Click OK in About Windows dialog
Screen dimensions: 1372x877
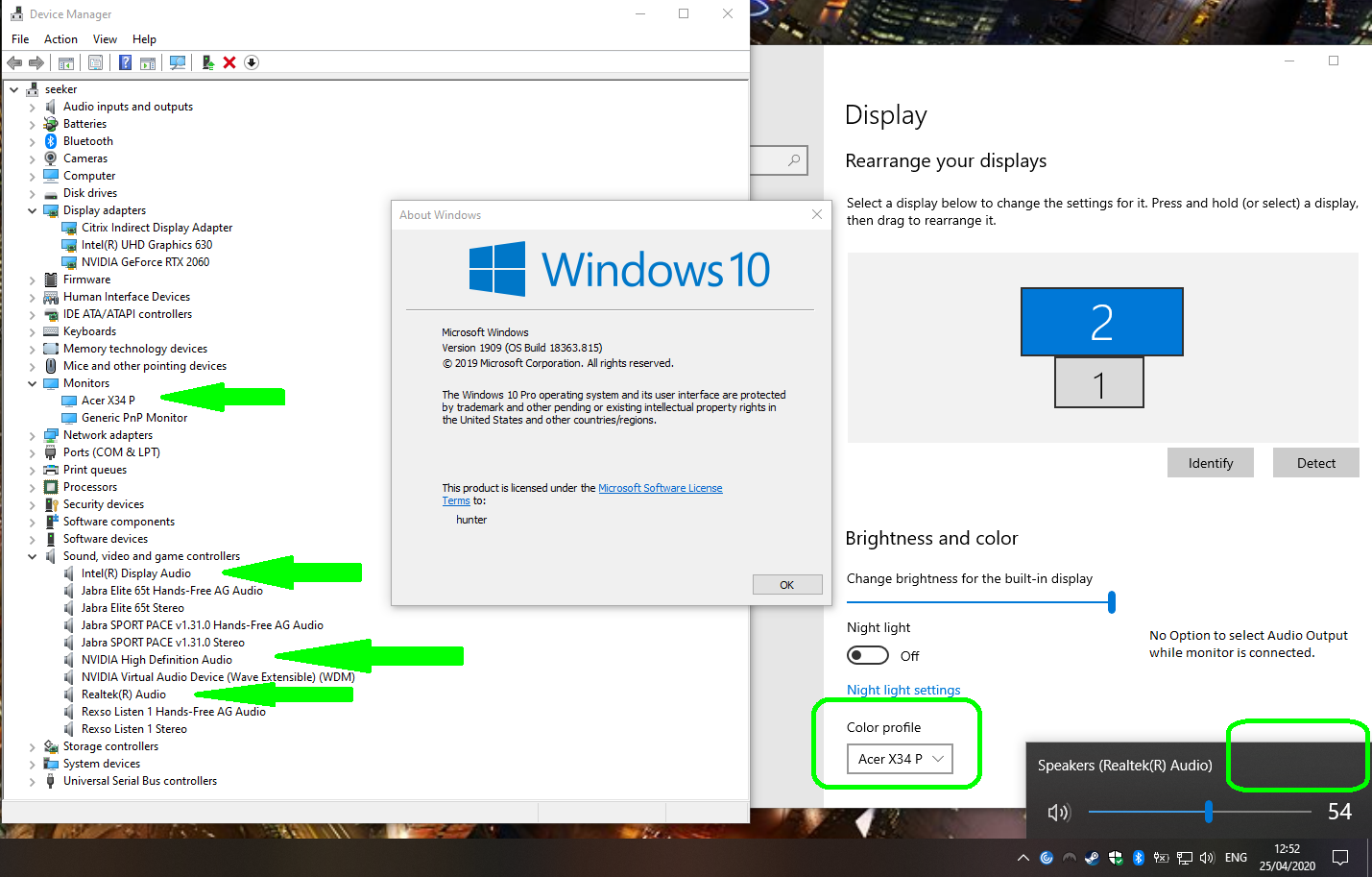(787, 585)
